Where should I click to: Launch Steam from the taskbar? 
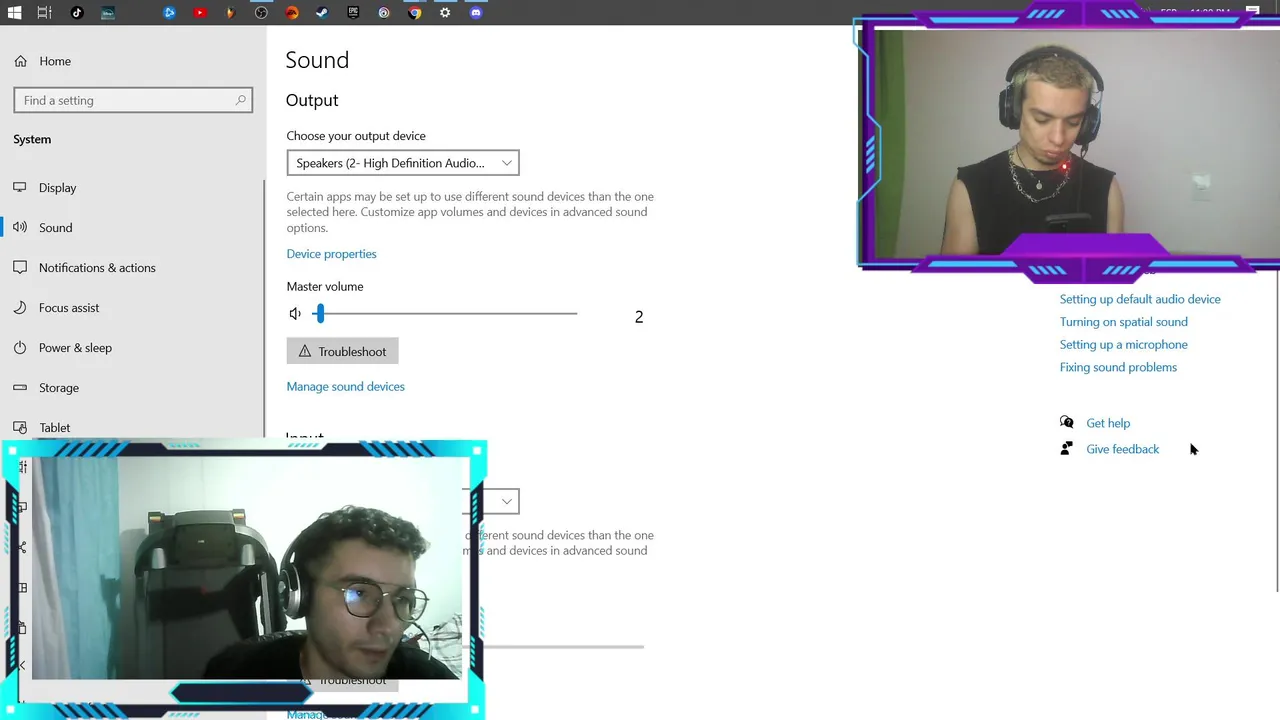[323, 12]
